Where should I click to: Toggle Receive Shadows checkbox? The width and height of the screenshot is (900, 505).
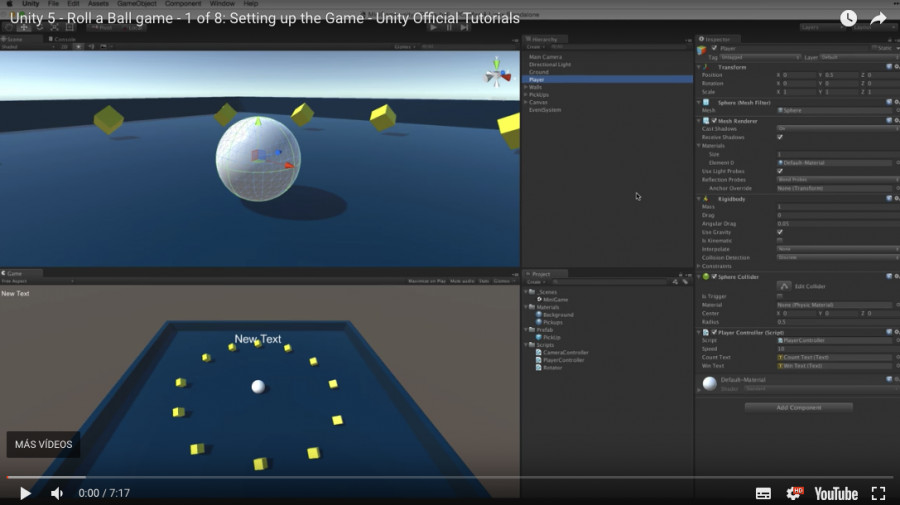tap(779, 137)
